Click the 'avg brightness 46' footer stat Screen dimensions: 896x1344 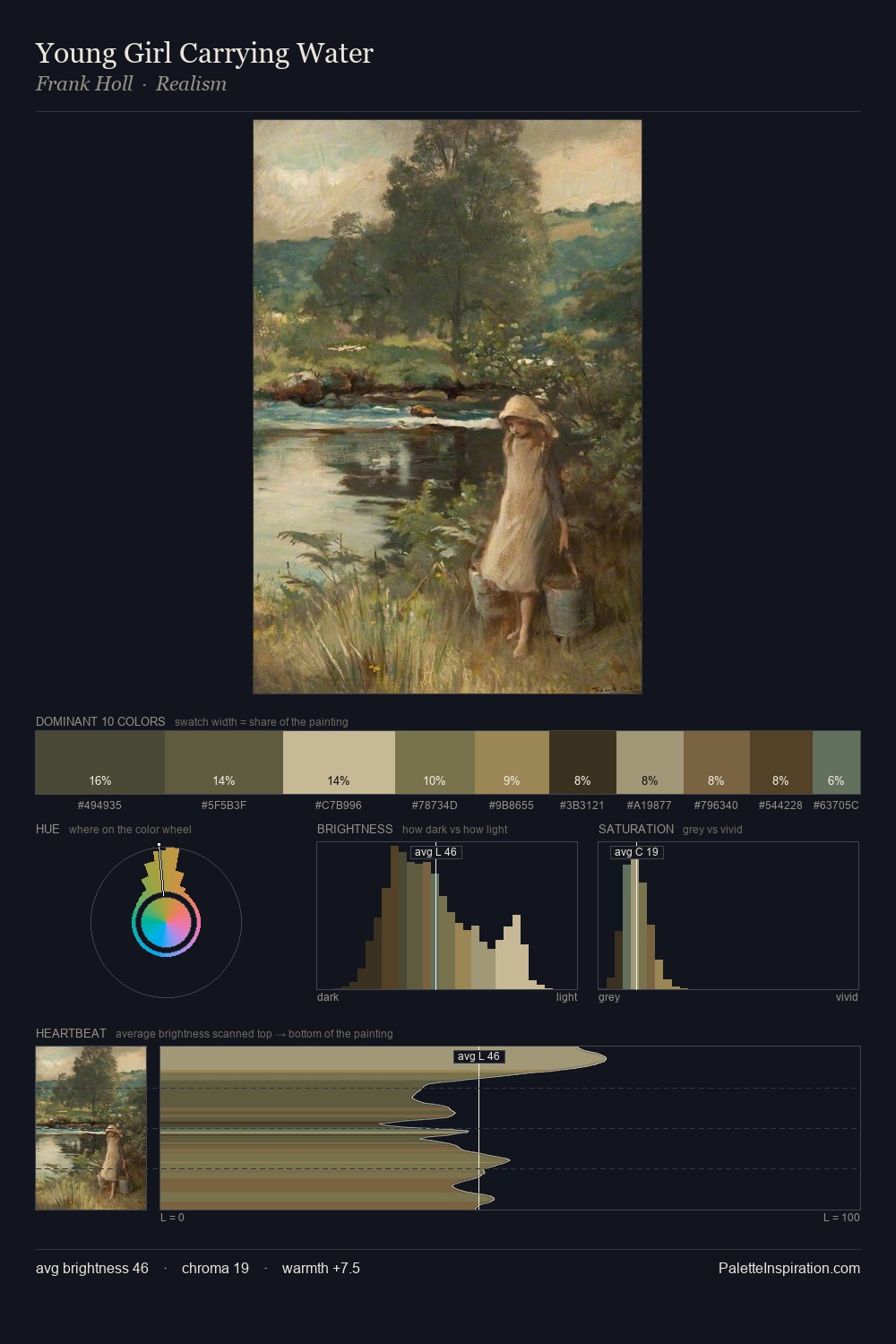point(92,1268)
